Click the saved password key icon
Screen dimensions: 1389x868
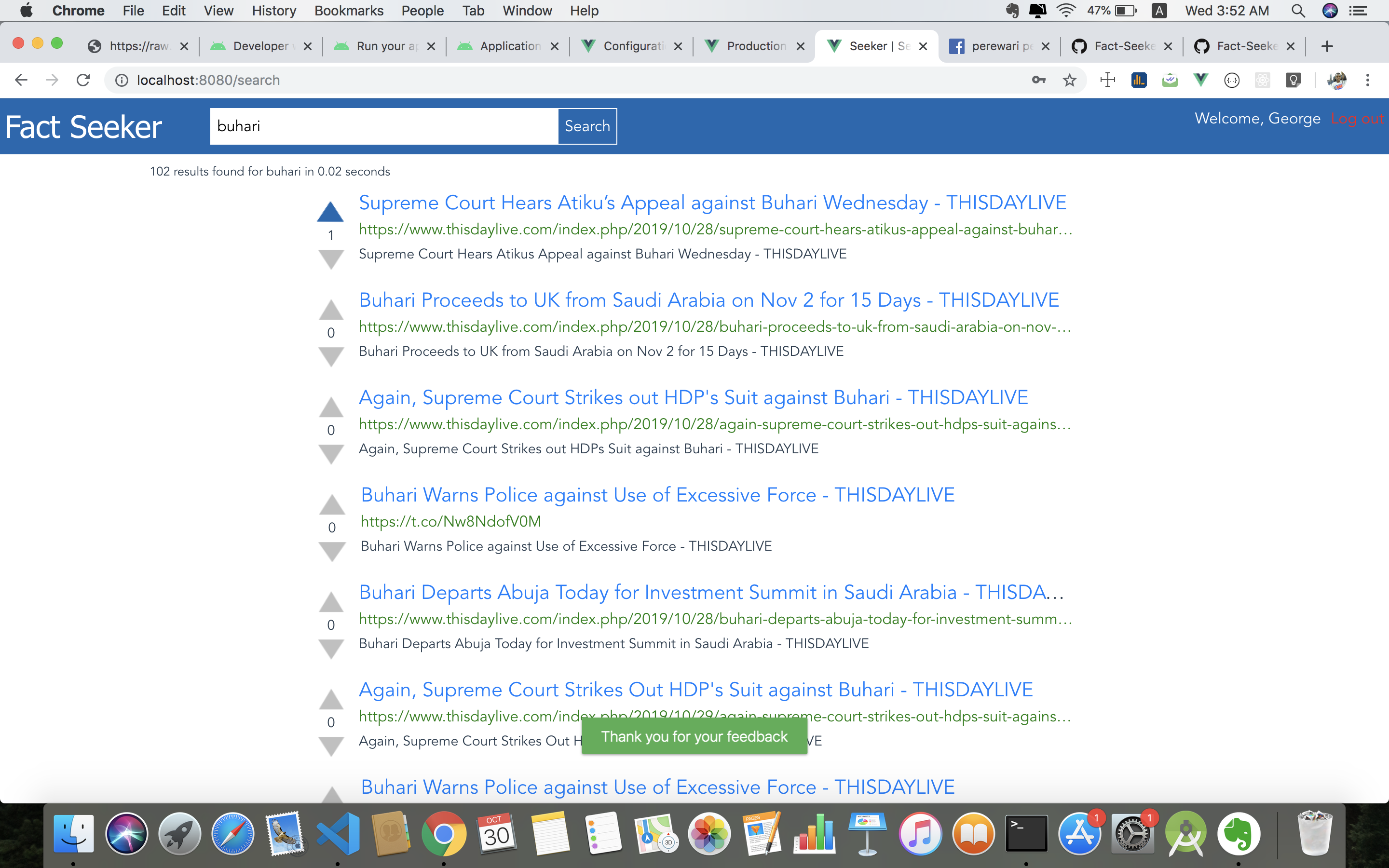pyautogui.click(x=1038, y=80)
